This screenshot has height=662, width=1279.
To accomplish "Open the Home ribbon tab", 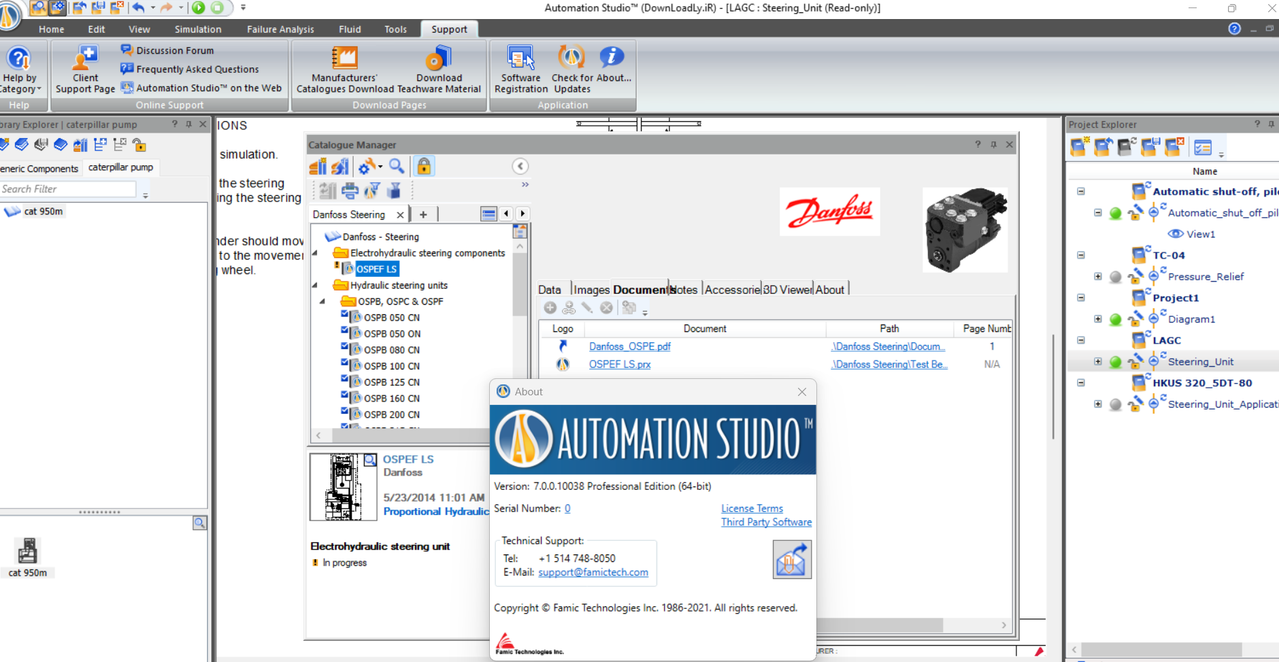I will pyautogui.click(x=51, y=29).
